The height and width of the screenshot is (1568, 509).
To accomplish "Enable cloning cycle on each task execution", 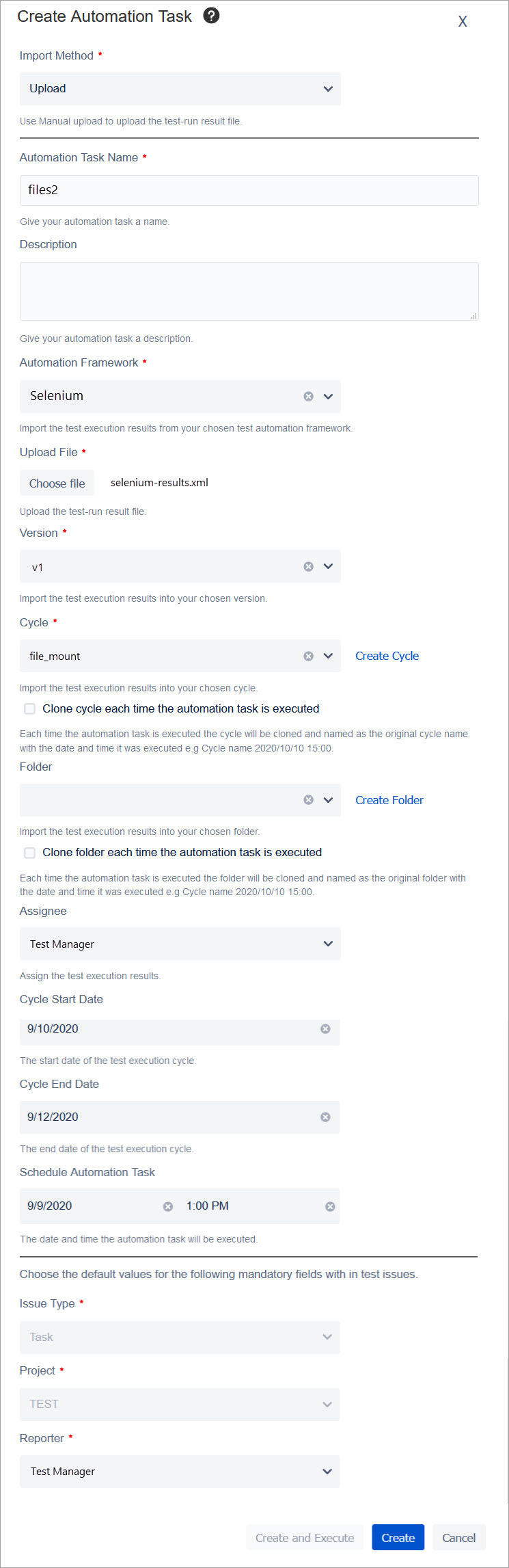I will tap(29, 708).
